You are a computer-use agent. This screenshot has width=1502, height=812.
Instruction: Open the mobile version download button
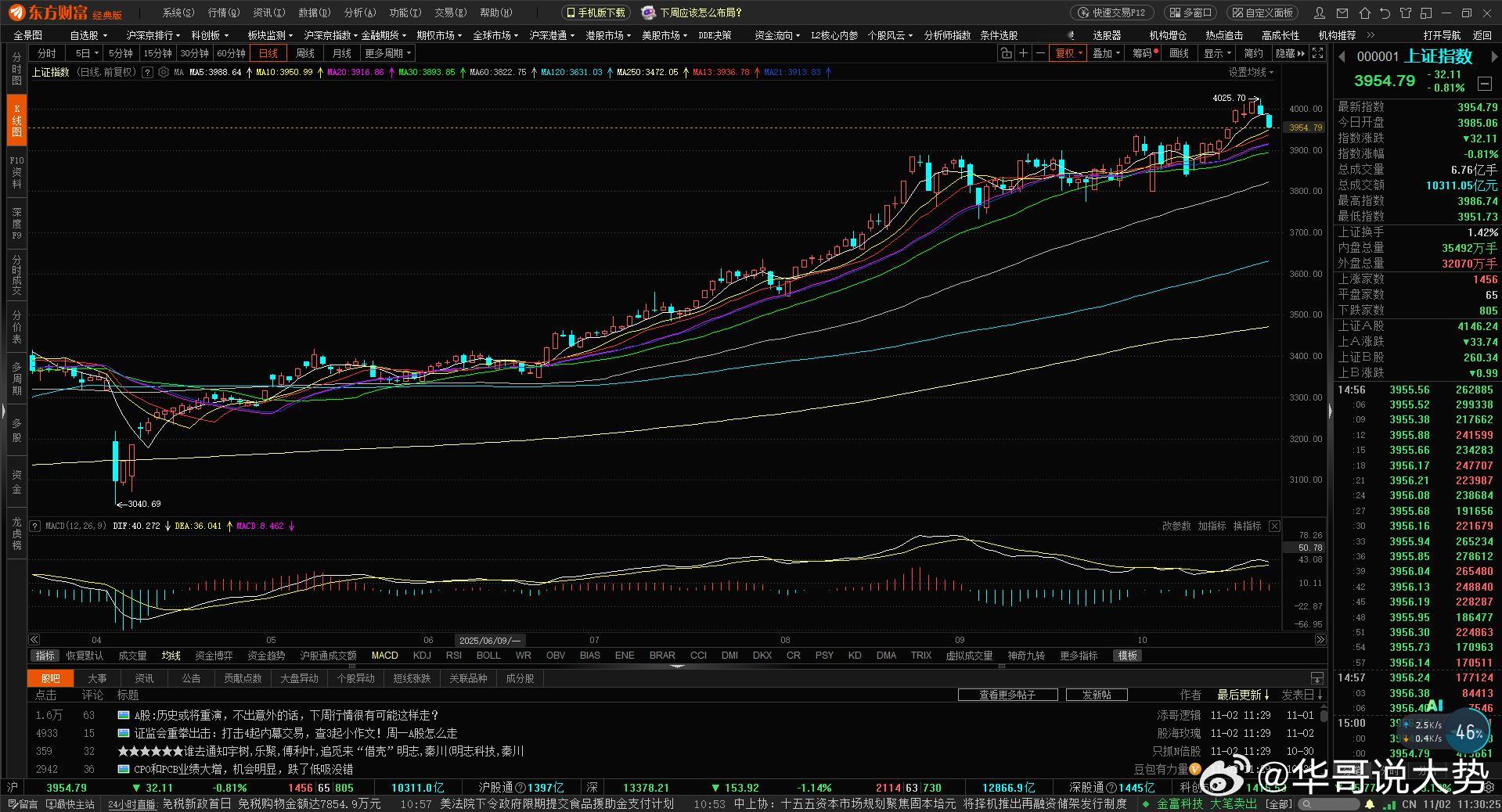[595, 13]
